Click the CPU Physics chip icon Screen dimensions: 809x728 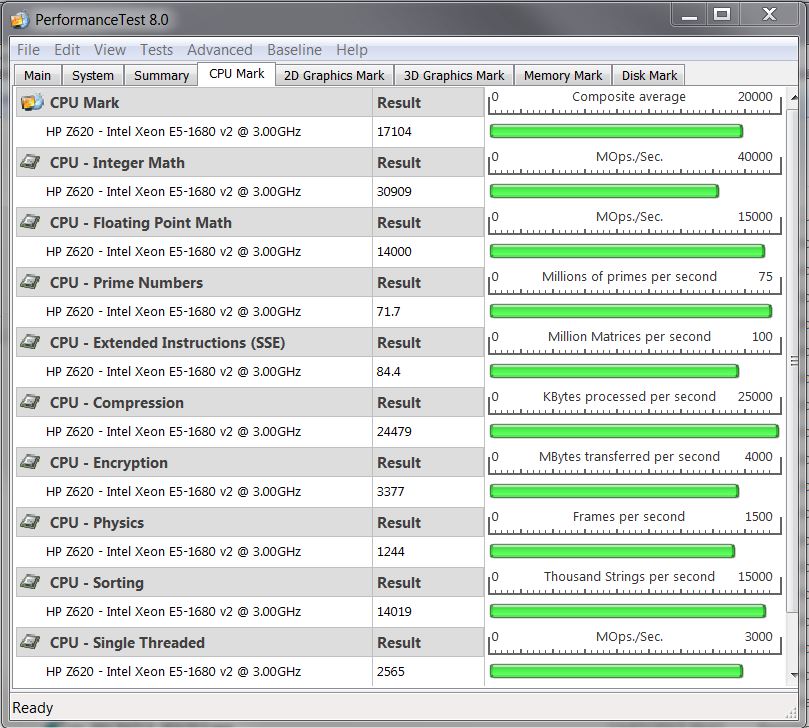click(30, 522)
